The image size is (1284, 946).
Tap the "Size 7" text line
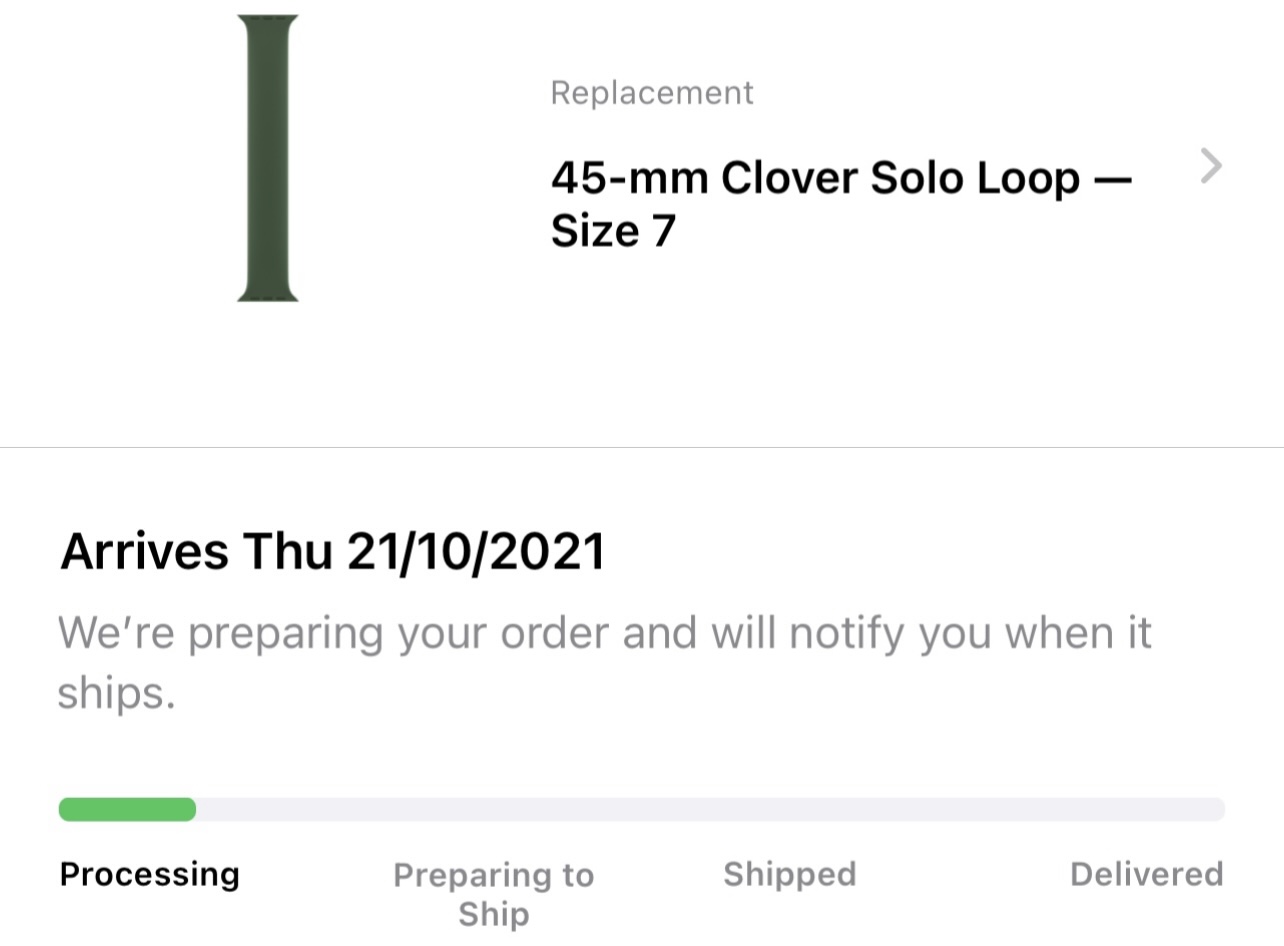pyautogui.click(x=613, y=231)
